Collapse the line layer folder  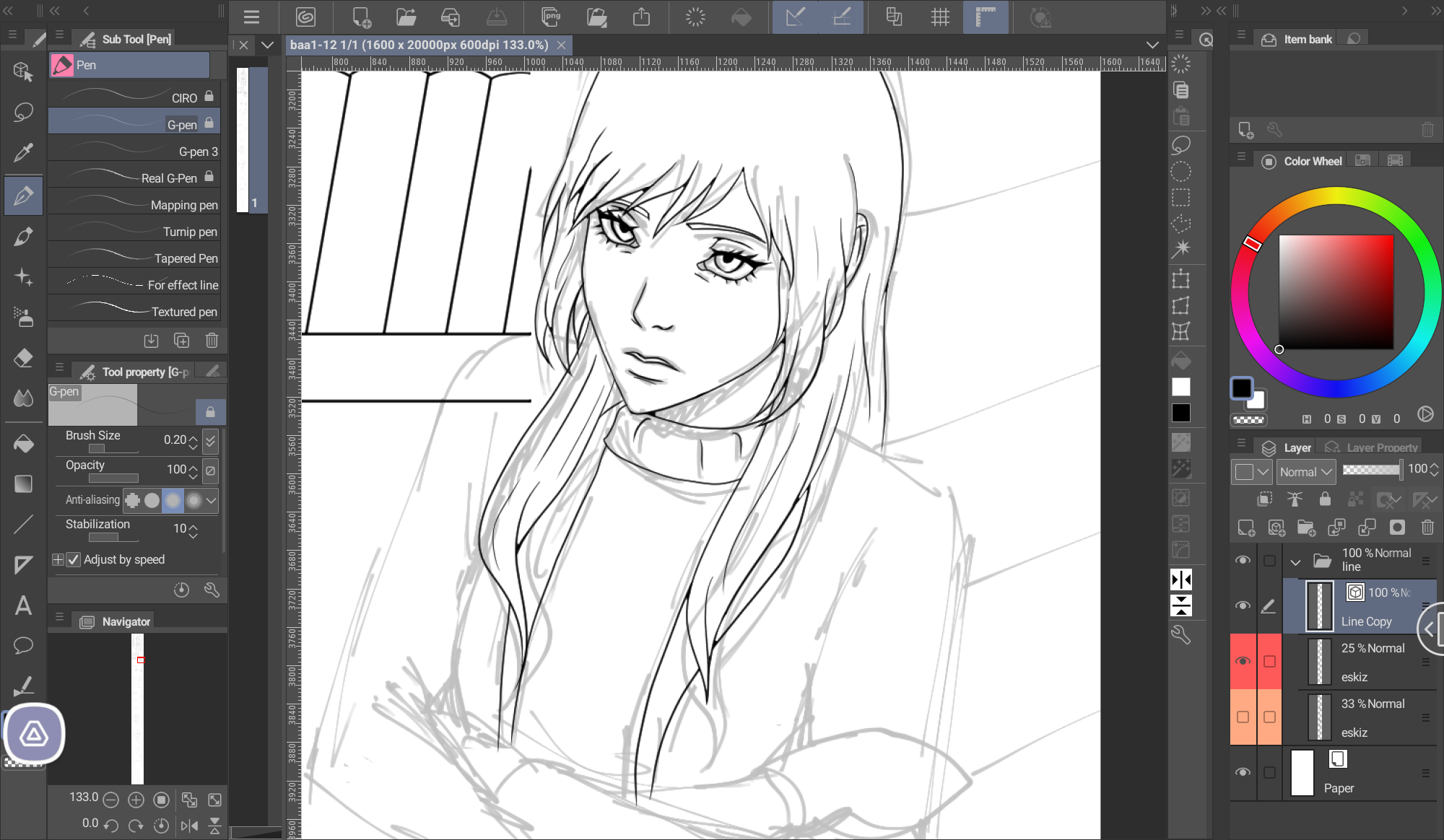1296,561
